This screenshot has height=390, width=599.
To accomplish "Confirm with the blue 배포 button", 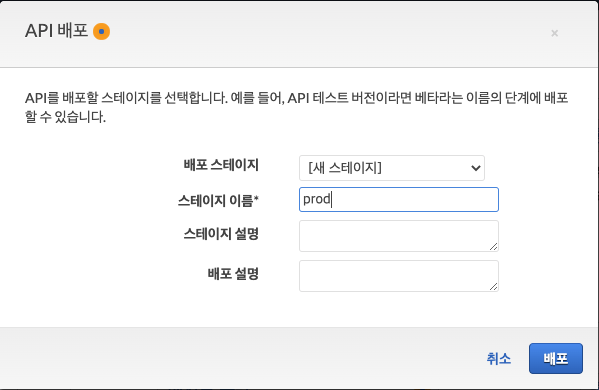I will 556,358.
